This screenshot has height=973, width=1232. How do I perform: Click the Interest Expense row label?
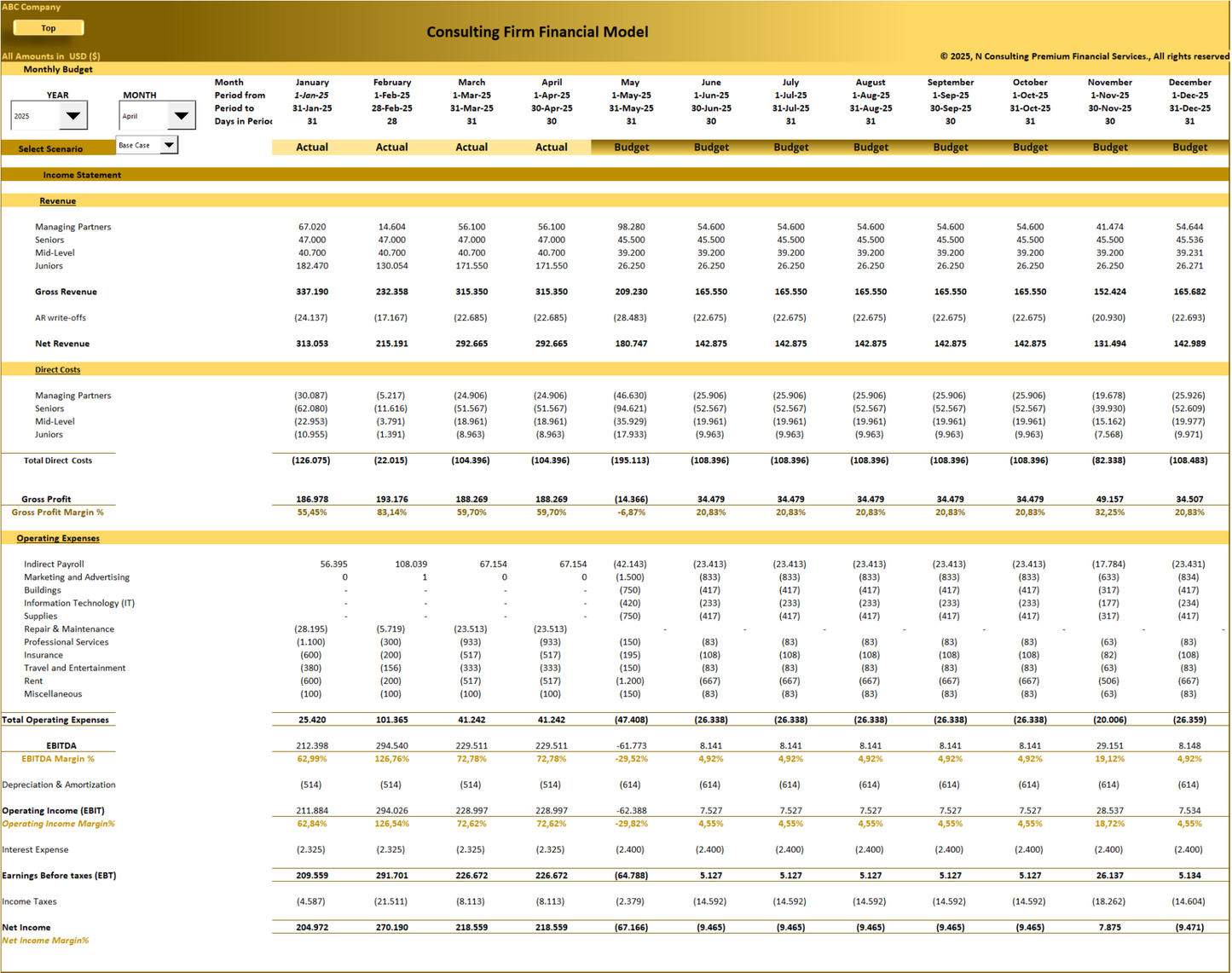35,850
